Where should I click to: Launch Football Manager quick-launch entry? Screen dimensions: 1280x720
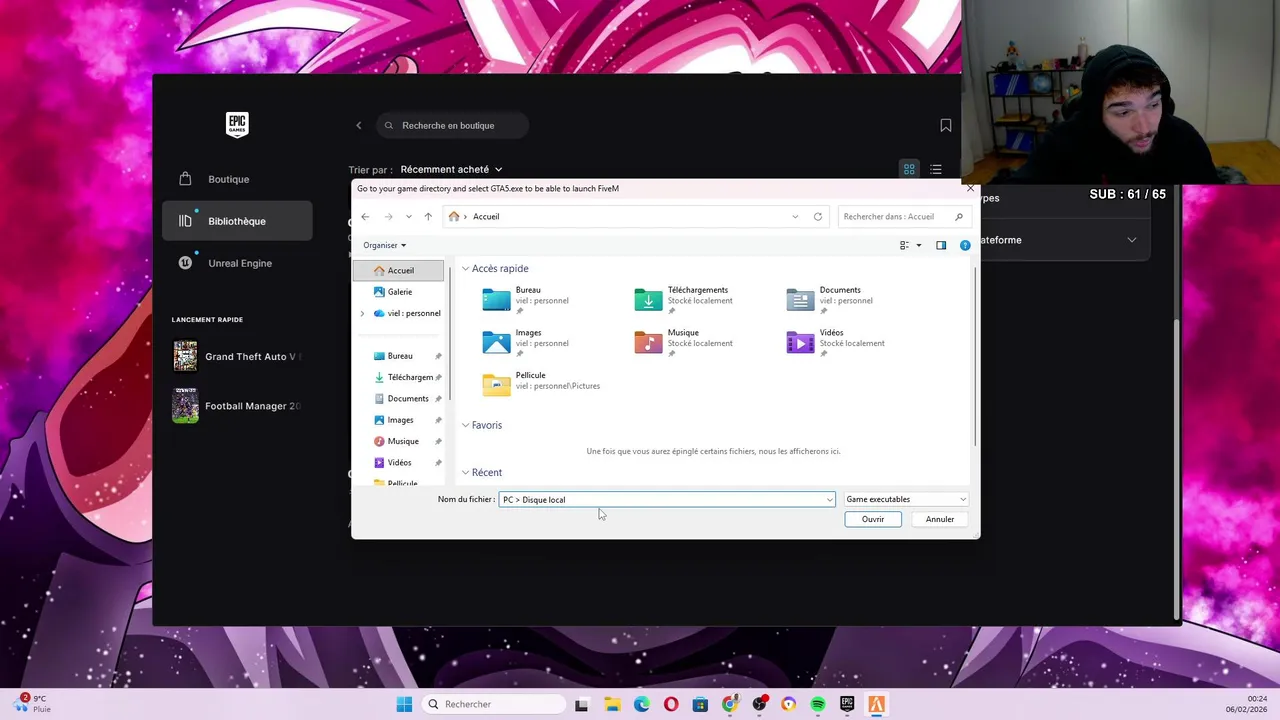(237, 406)
